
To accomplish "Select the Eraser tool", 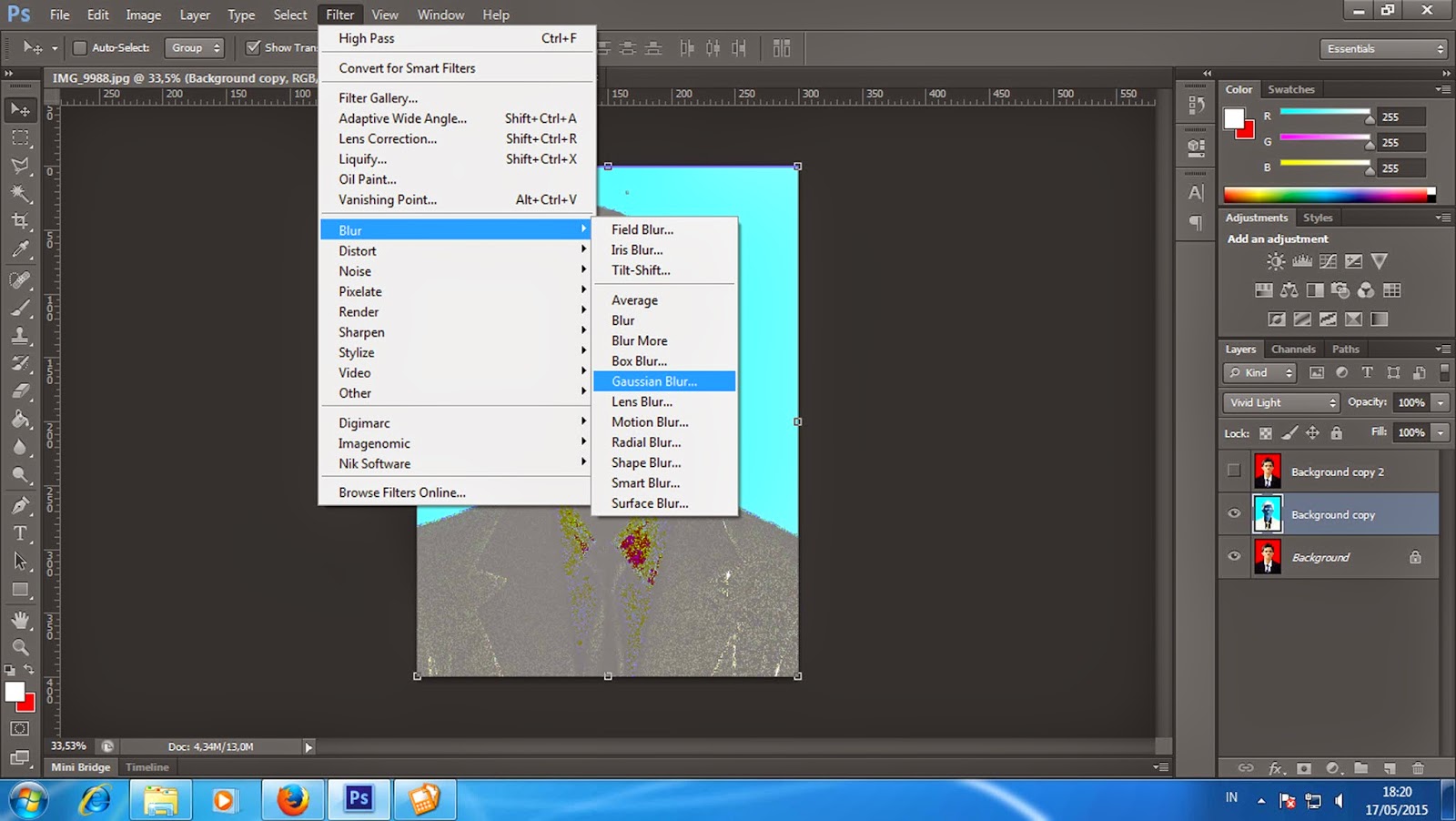I will 20,391.
